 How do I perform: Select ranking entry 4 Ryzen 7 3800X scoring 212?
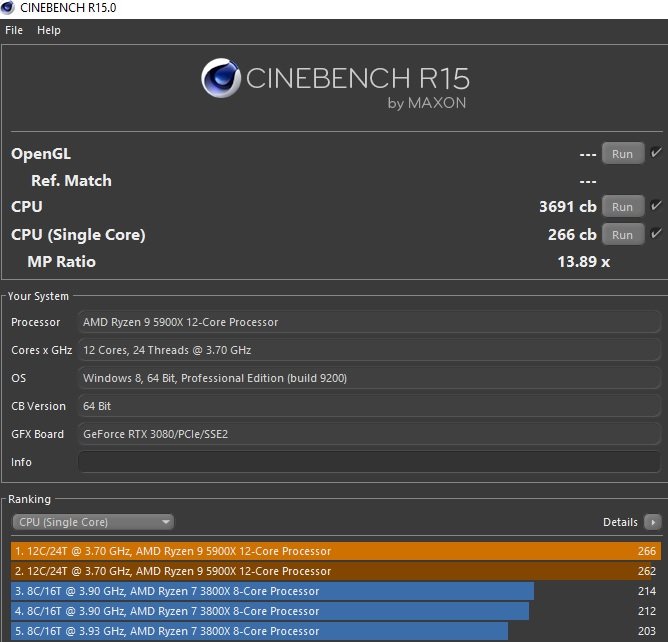click(x=336, y=611)
